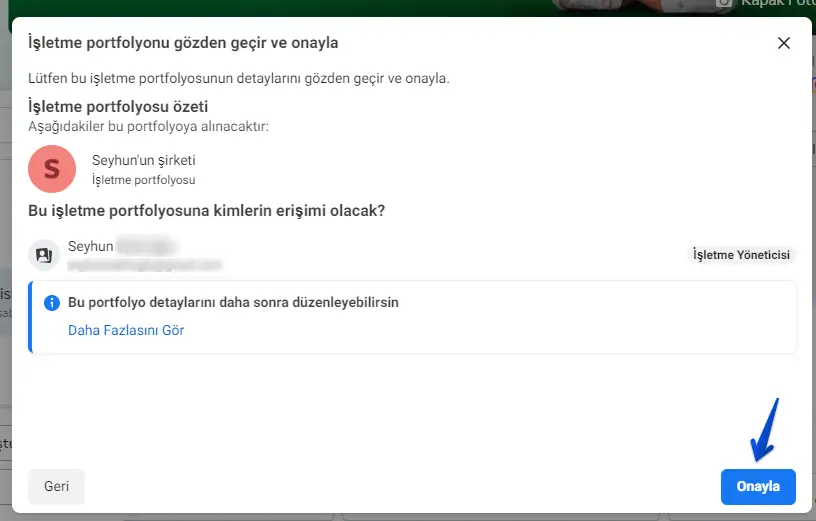Click the Seyhun user name

coord(91,246)
